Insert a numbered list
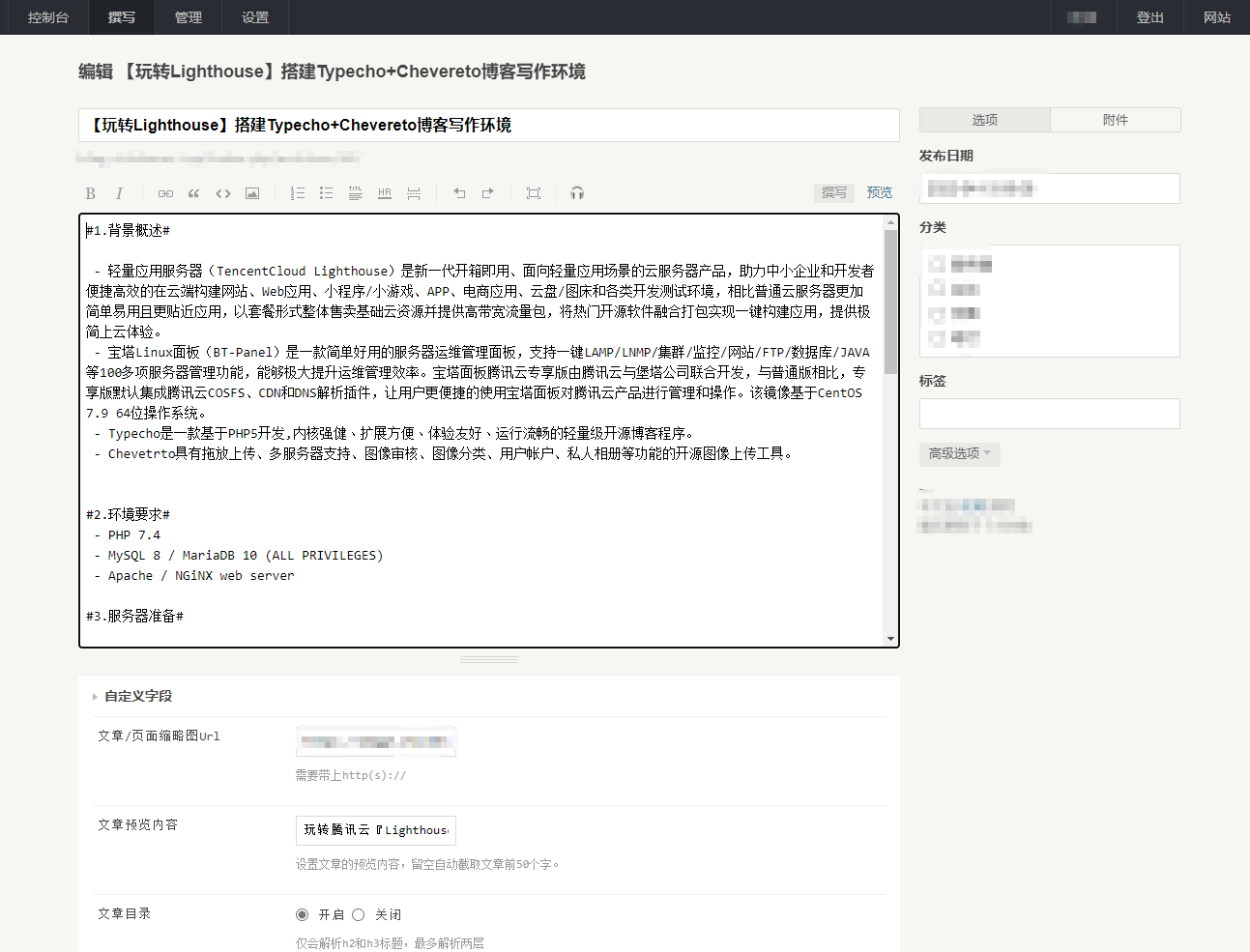The image size is (1250, 952). point(298,193)
